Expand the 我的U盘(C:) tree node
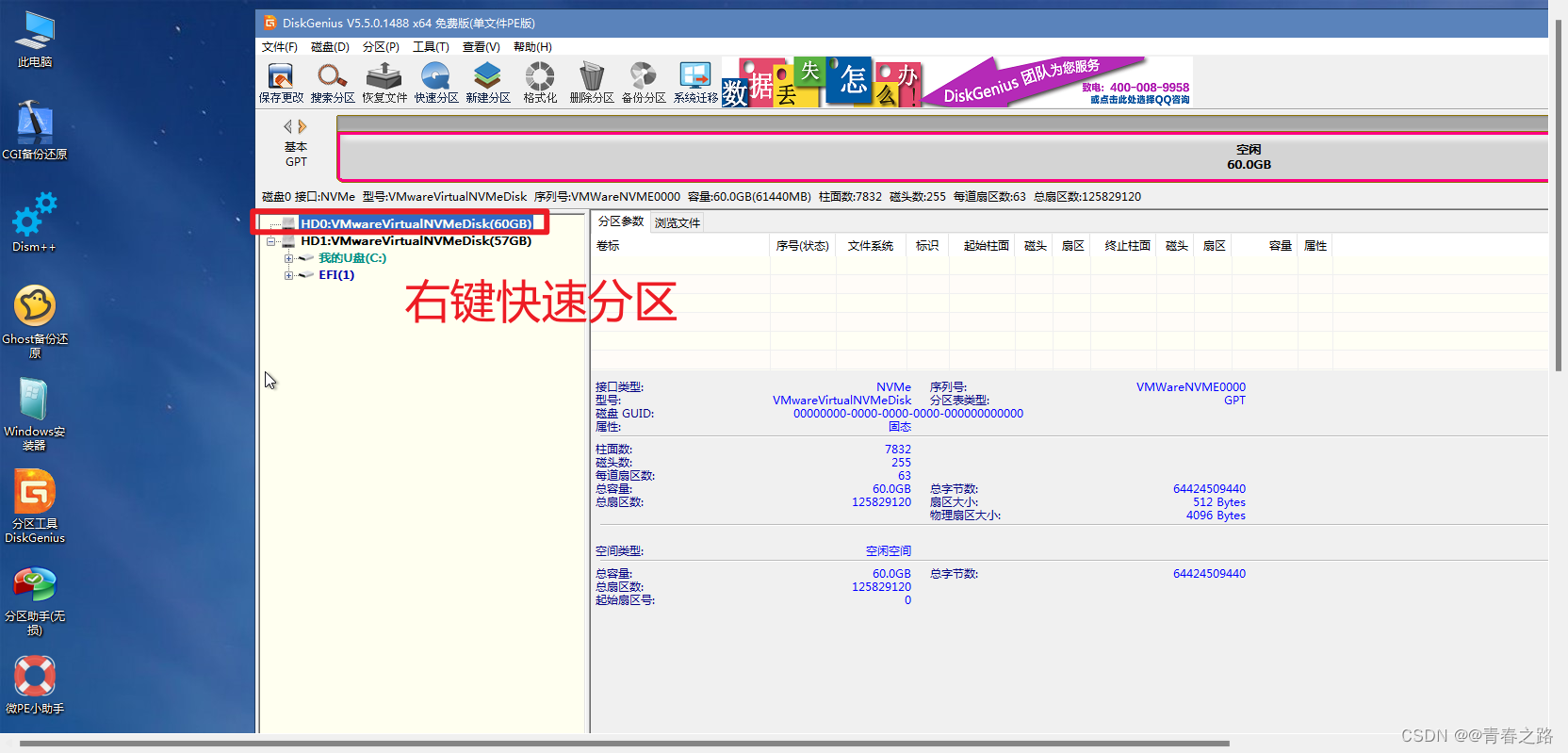The height and width of the screenshot is (753, 1568). [x=288, y=258]
